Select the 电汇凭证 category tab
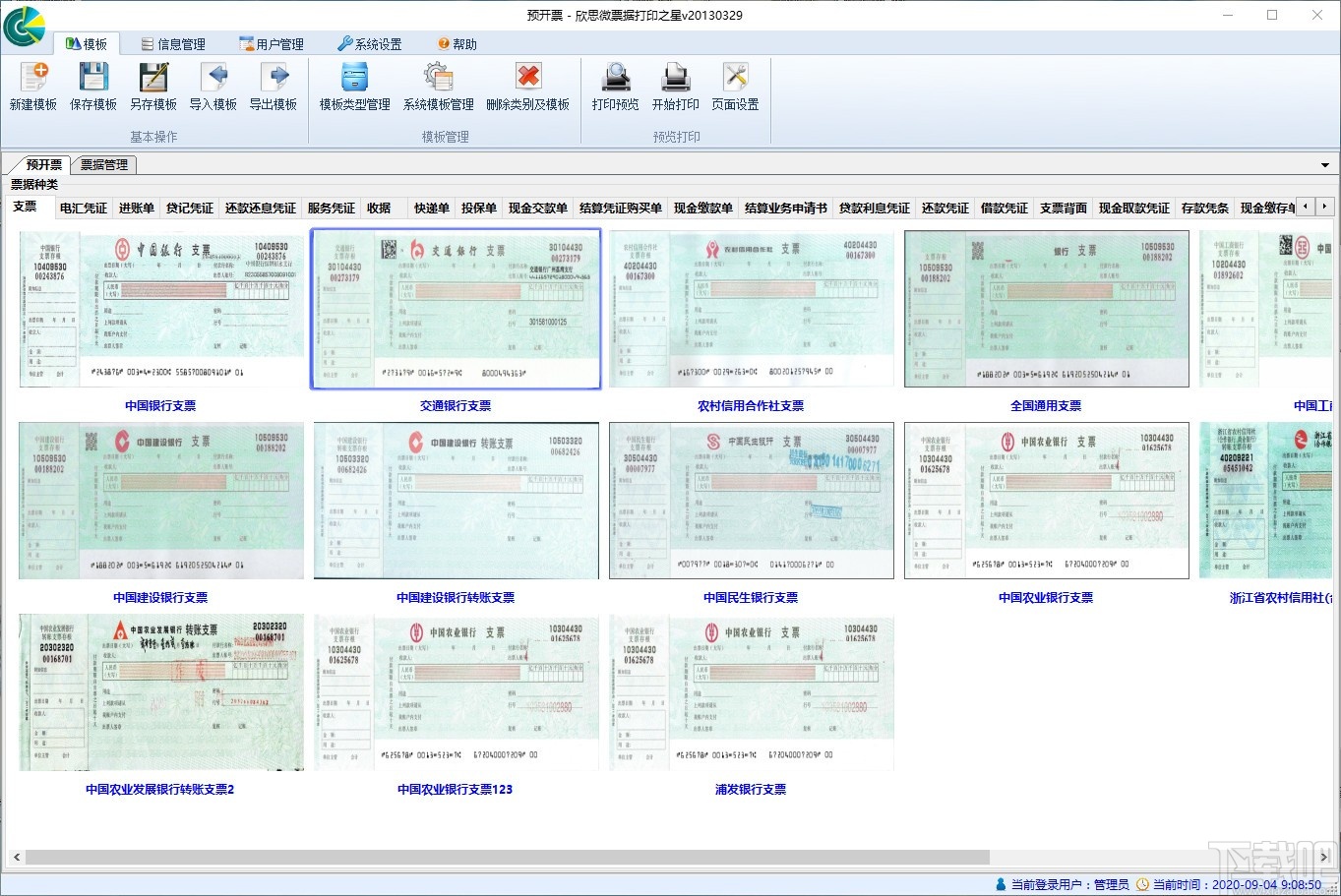 (83, 208)
